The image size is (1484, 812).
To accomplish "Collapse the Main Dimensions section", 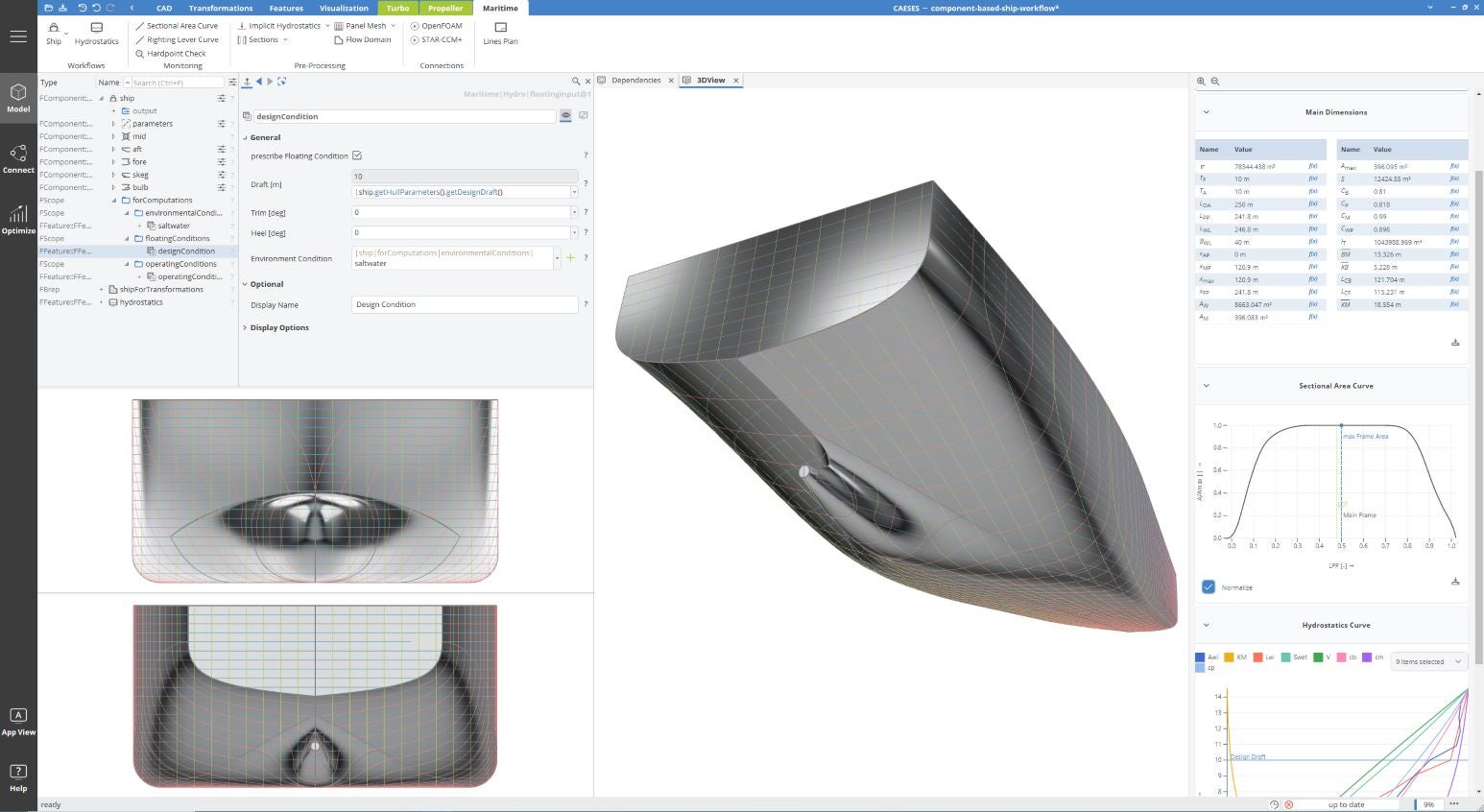I will click(x=1207, y=112).
